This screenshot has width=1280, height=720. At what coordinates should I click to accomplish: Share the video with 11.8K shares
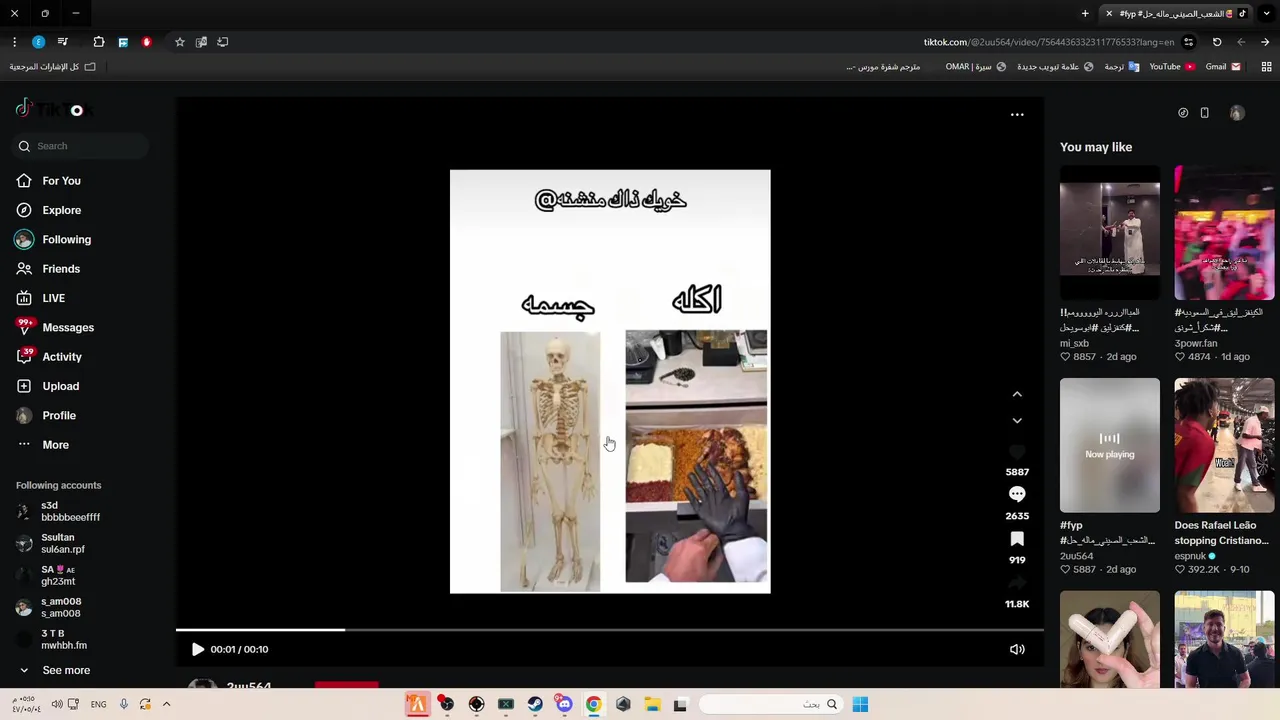point(1017,583)
